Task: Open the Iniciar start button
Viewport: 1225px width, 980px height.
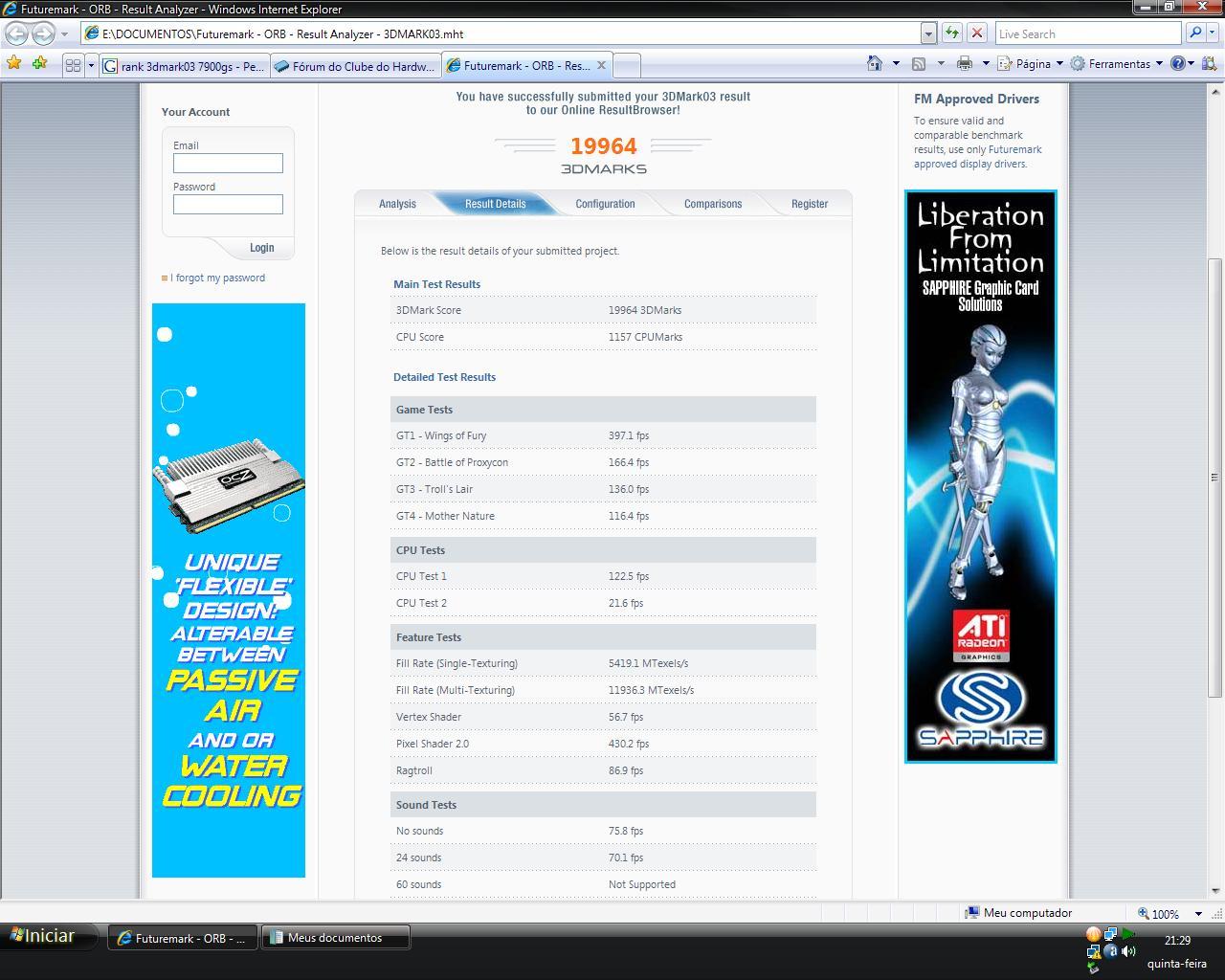Action: 50,936
